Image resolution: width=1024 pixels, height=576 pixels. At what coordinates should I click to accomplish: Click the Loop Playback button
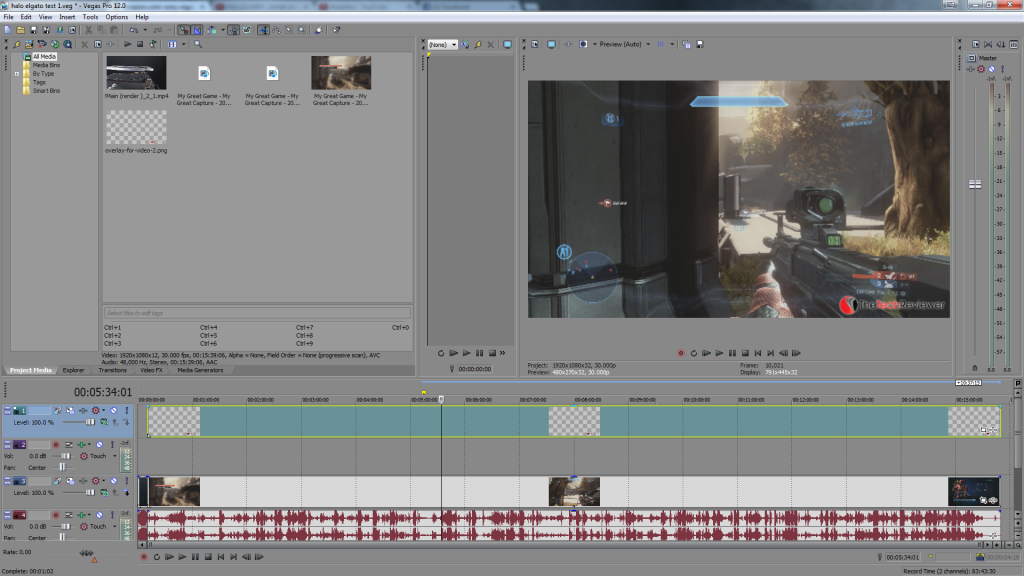pos(157,557)
